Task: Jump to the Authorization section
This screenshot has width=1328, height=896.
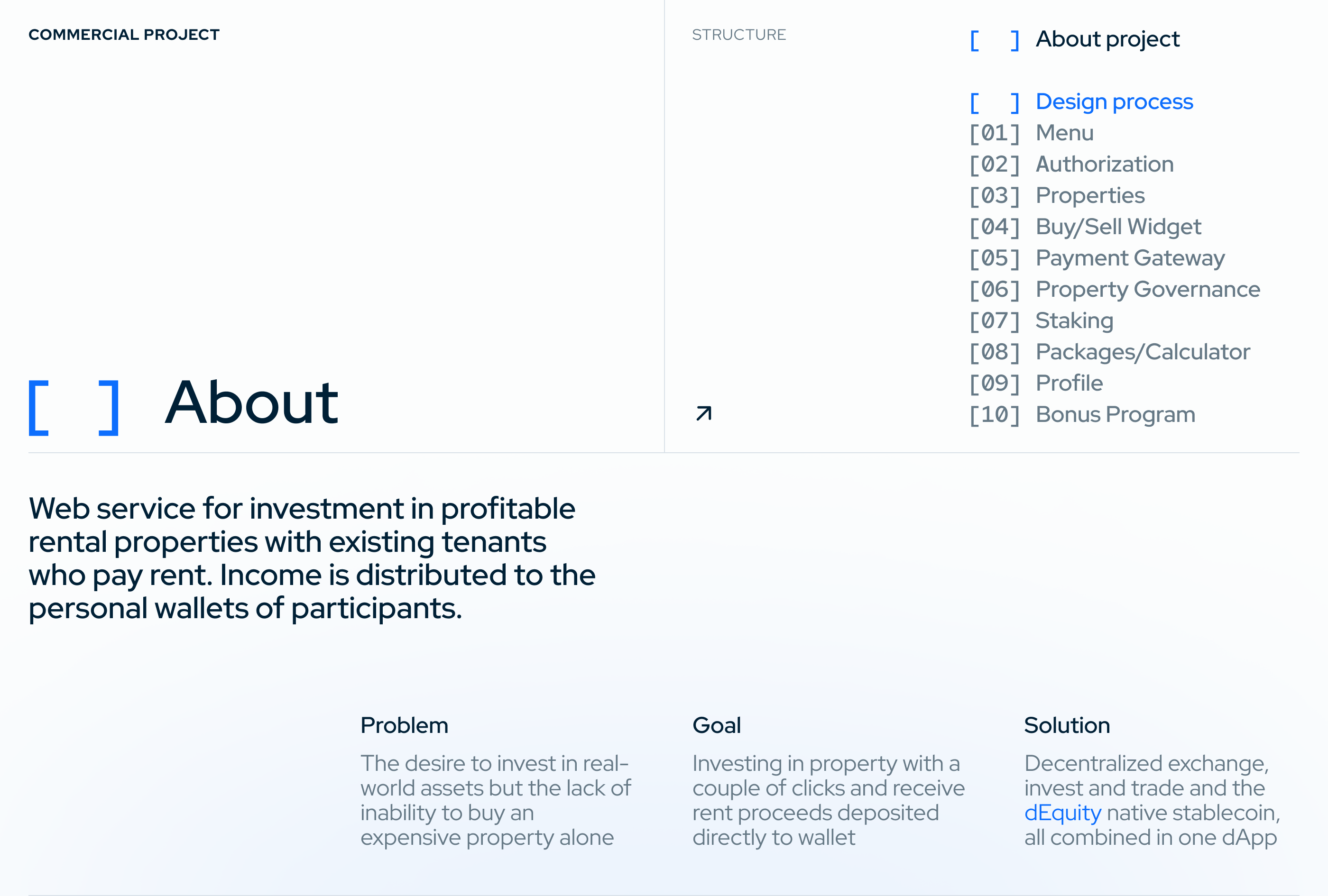Action: [x=1104, y=165]
